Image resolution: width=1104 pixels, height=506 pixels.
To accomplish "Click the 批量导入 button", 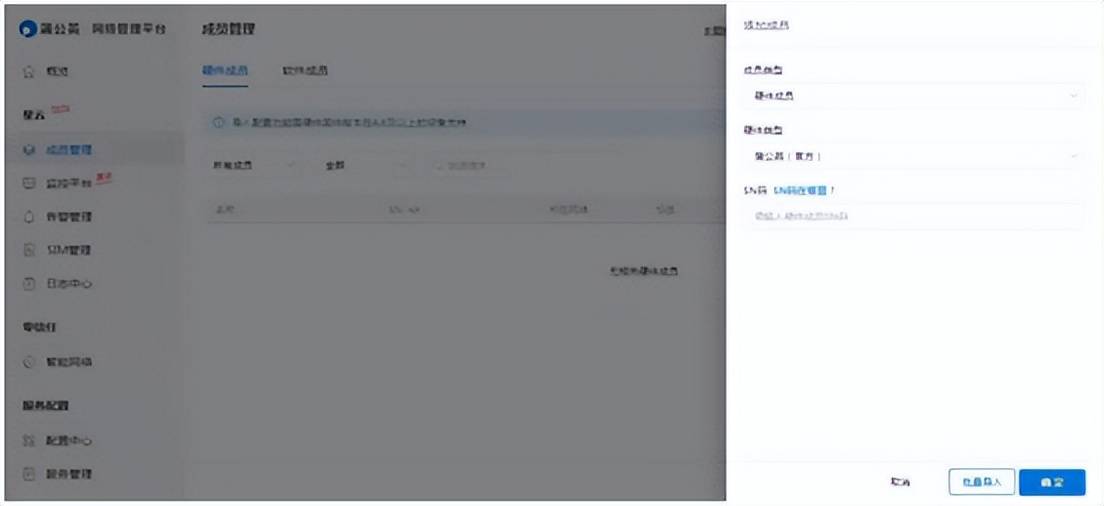I will coord(982,483).
